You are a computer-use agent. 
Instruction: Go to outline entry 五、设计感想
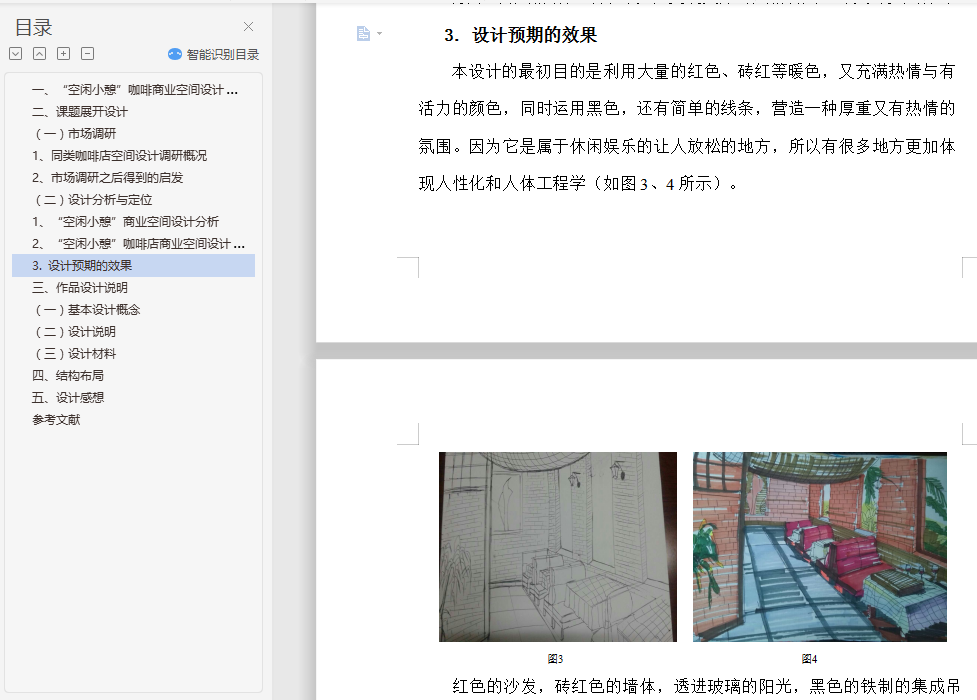click(x=67, y=397)
